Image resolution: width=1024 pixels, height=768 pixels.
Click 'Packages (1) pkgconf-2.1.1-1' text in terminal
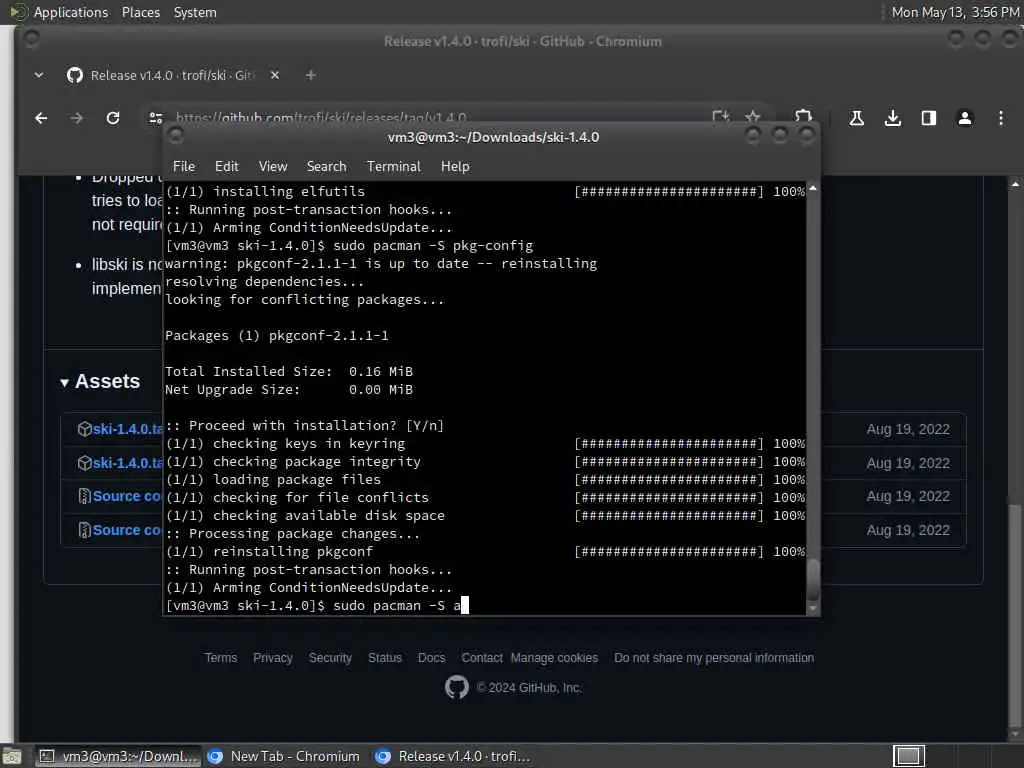[x=277, y=336]
